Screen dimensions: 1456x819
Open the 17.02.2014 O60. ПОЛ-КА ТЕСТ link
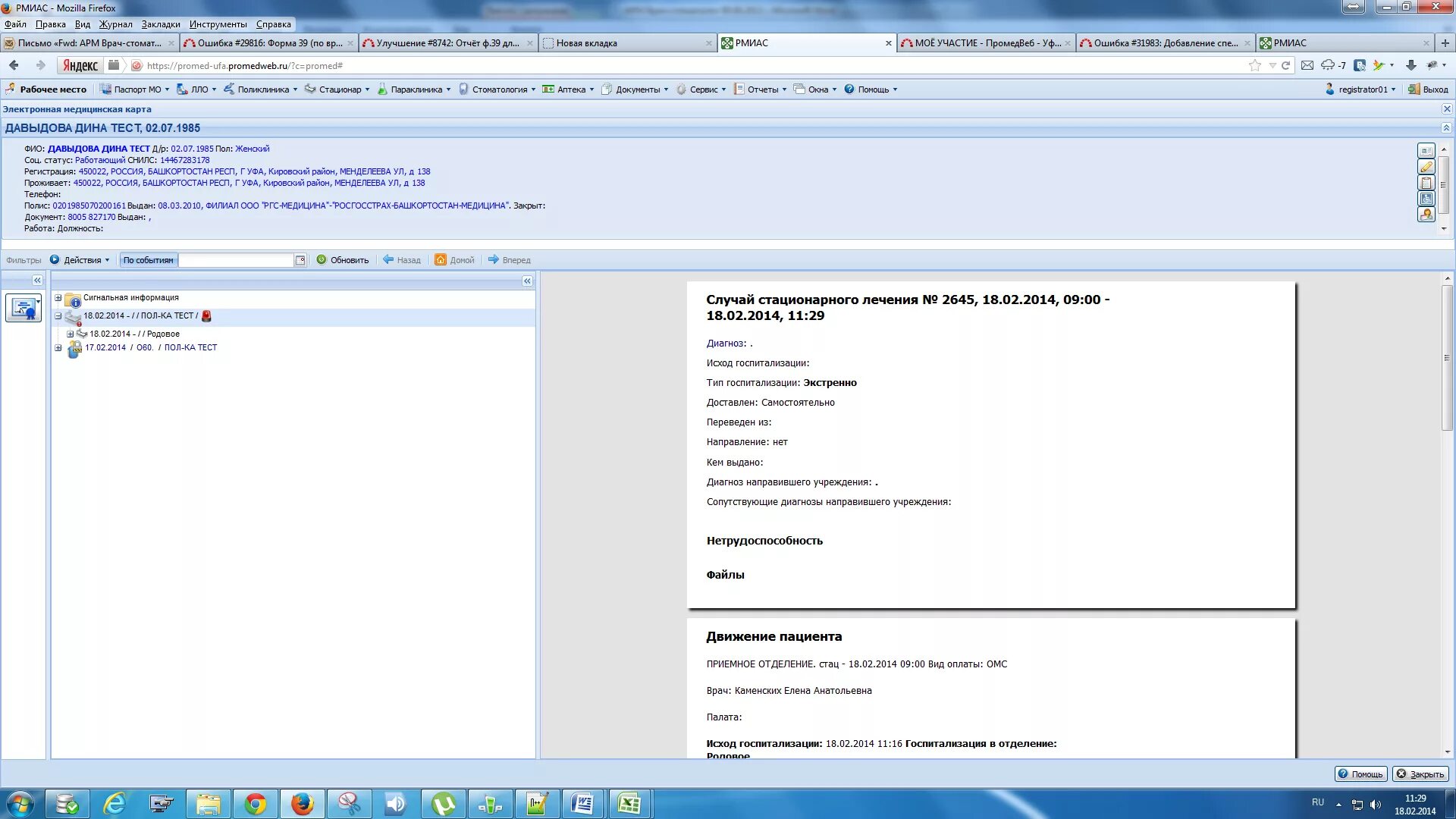(x=151, y=348)
